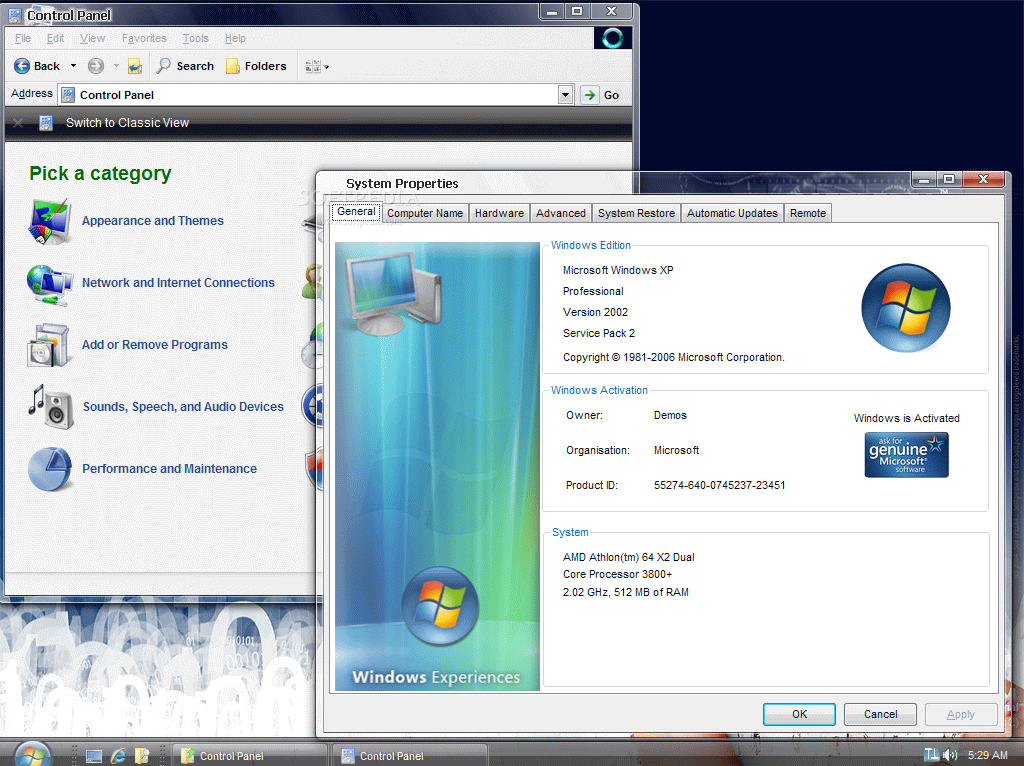Select the General tab in System Properties

coord(356,212)
